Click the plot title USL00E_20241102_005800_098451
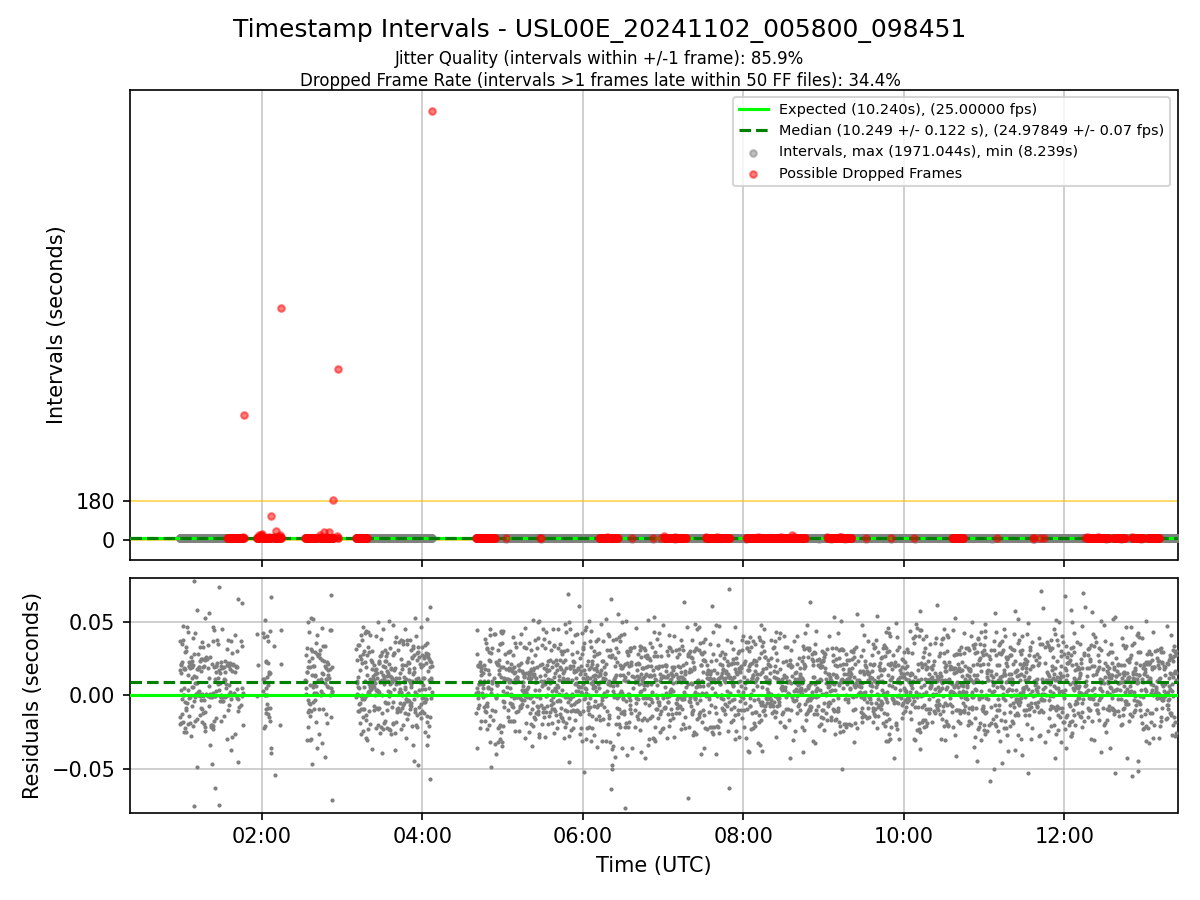This screenshot has width=1200, height=900. click(599, 29)
